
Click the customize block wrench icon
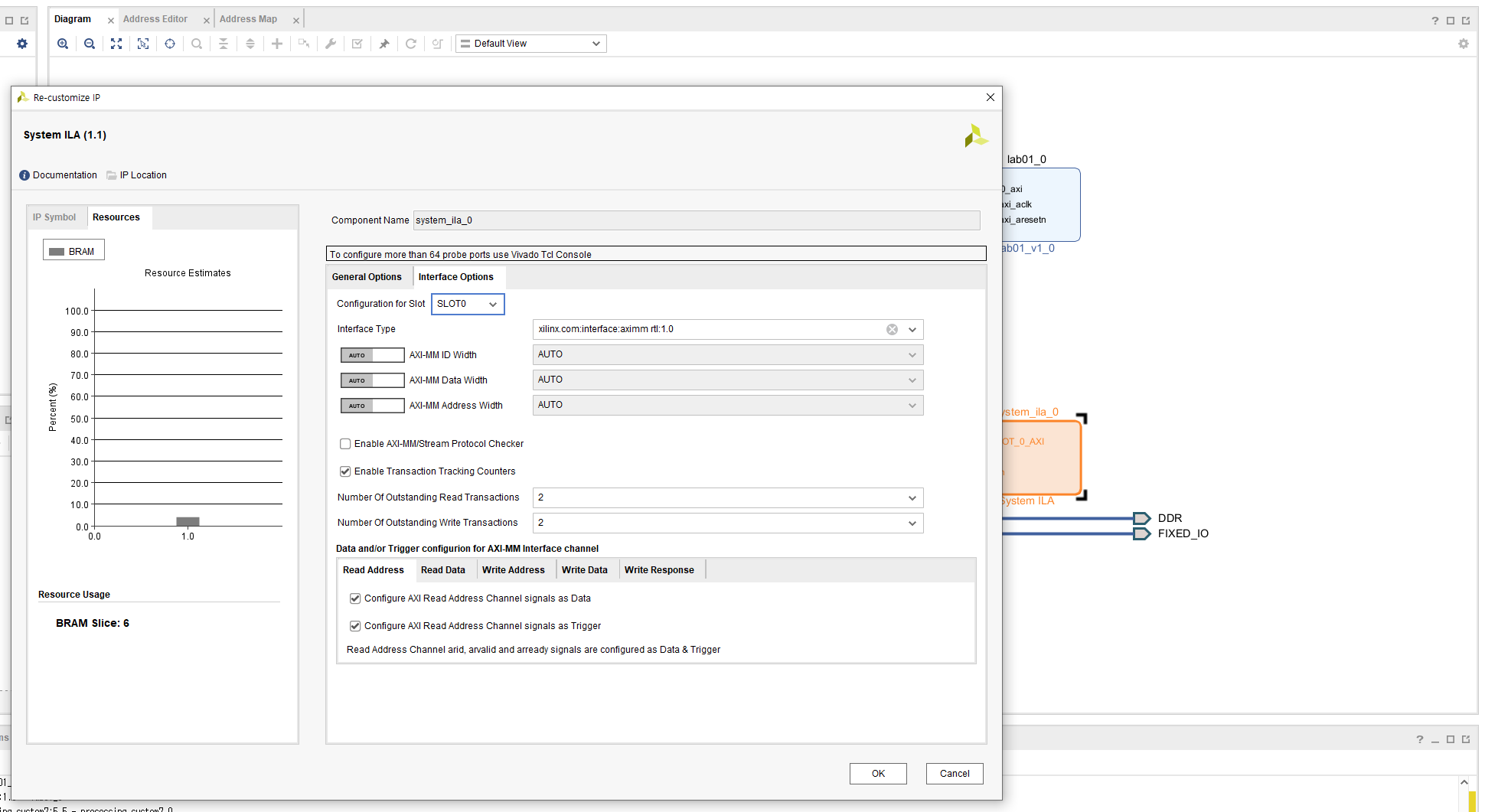[x=331, y=44]
